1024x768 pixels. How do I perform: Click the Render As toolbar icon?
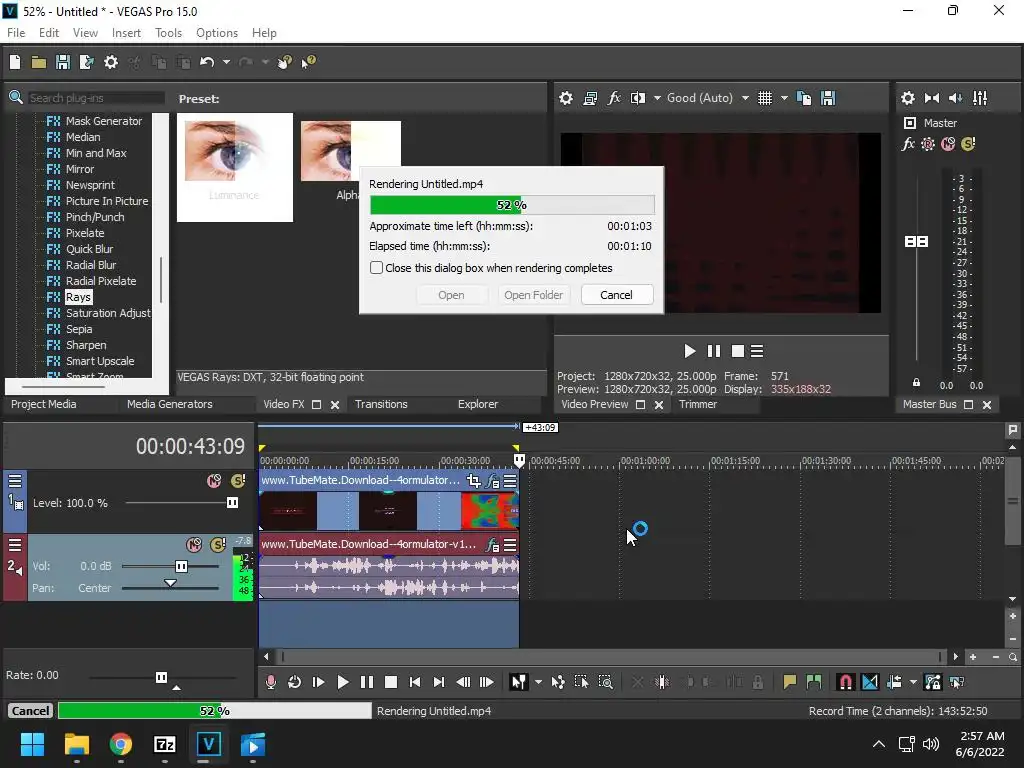(x=86, y=62)
